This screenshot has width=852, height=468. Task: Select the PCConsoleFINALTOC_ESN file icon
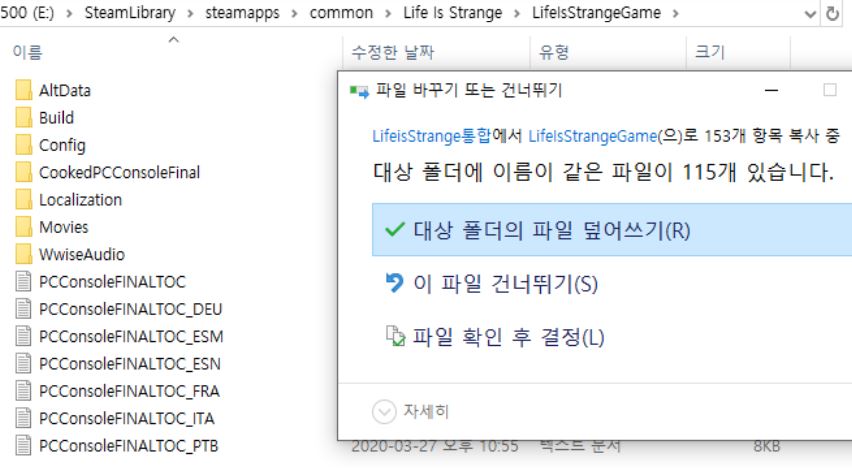23,364
